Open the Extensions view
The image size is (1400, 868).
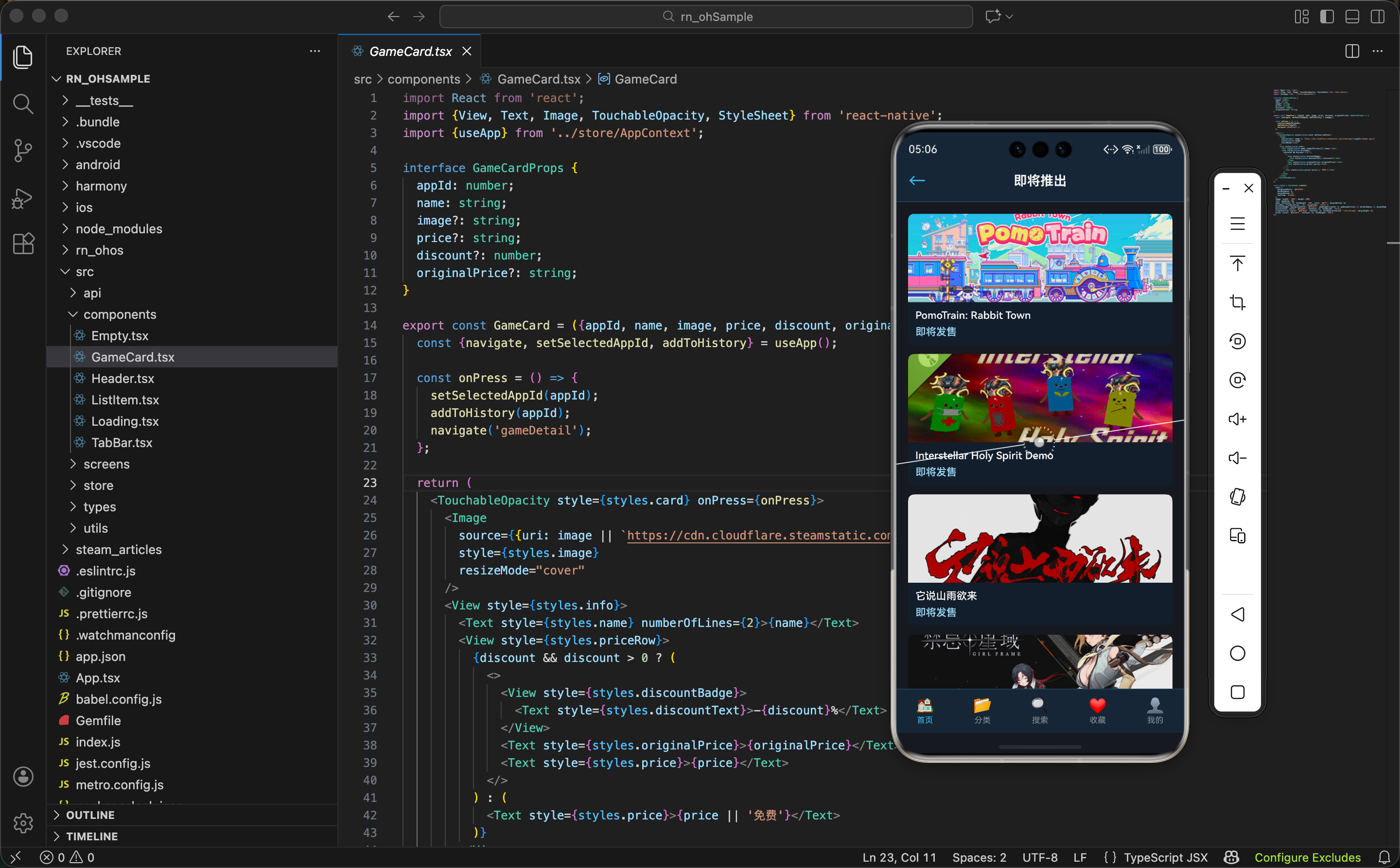(22, 244)
